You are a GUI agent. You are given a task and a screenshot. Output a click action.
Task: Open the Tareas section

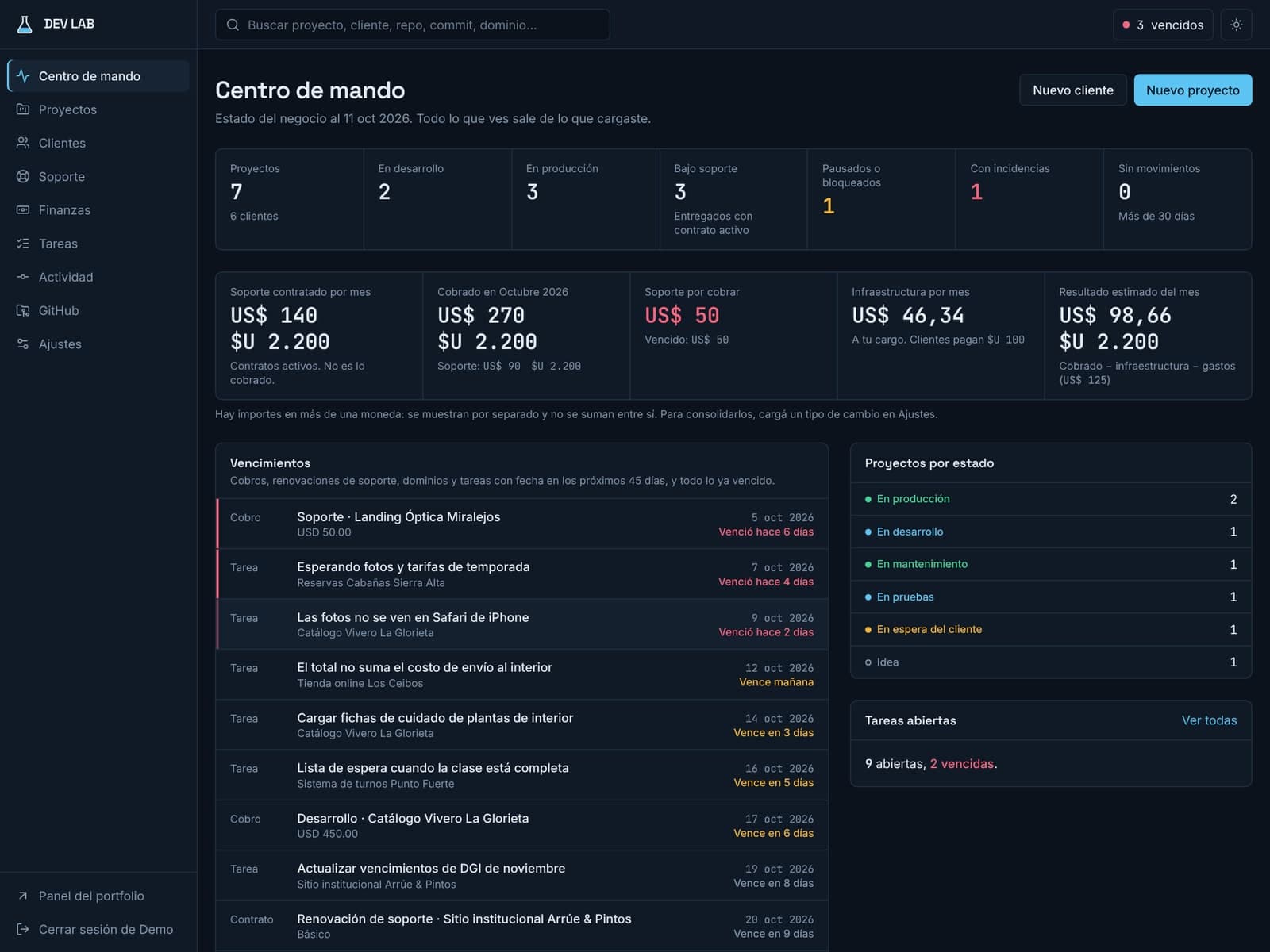click(98, 244)
